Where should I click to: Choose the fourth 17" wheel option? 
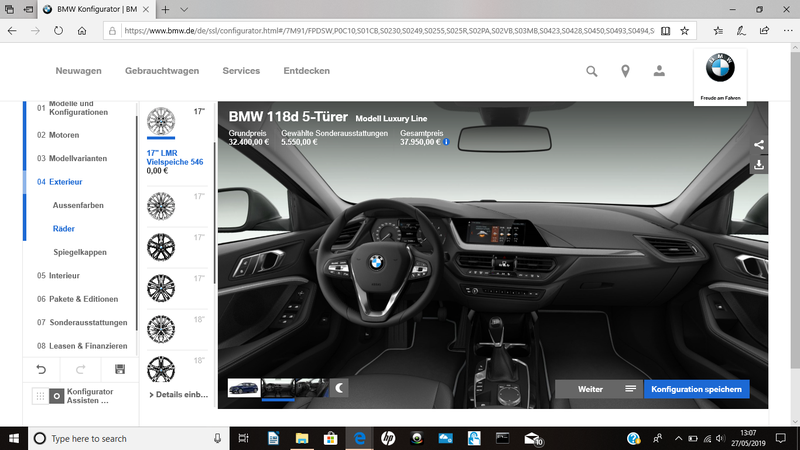click(x=161, y=288)
